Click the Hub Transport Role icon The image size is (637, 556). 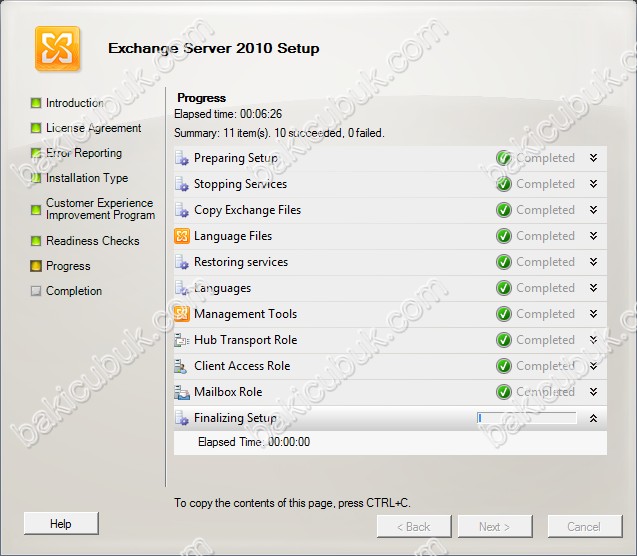click(182, 340)
